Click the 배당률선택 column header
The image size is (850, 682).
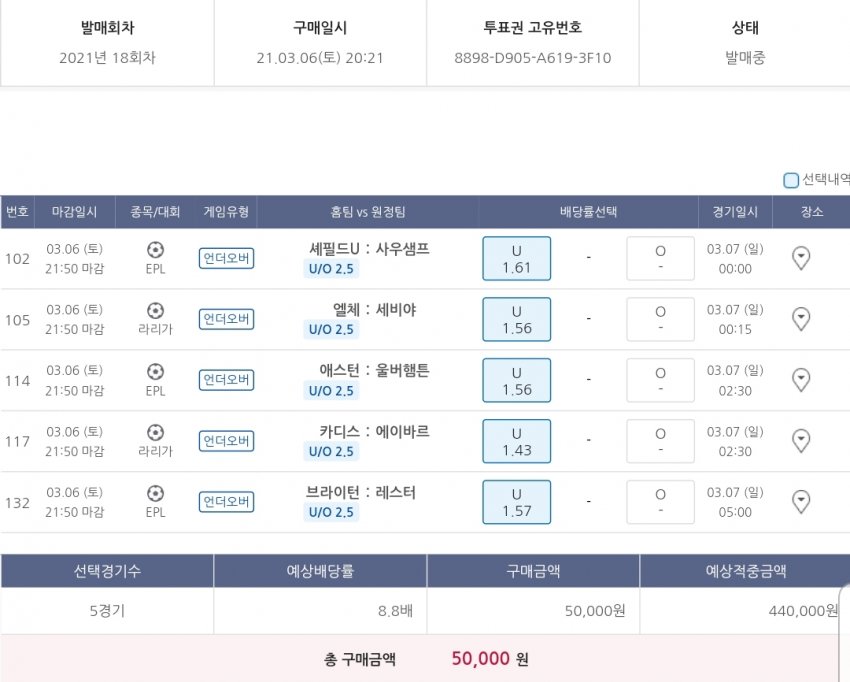pyautogui.click(x=588, y=212)
